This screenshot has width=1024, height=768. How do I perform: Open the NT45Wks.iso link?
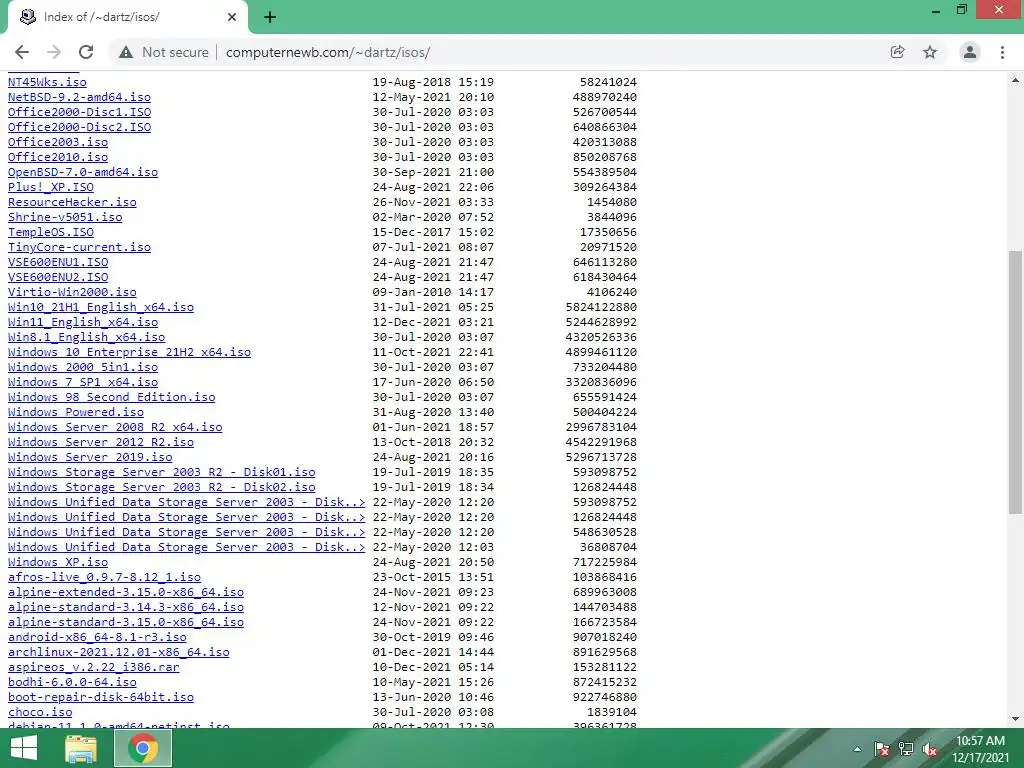point(47,82)
